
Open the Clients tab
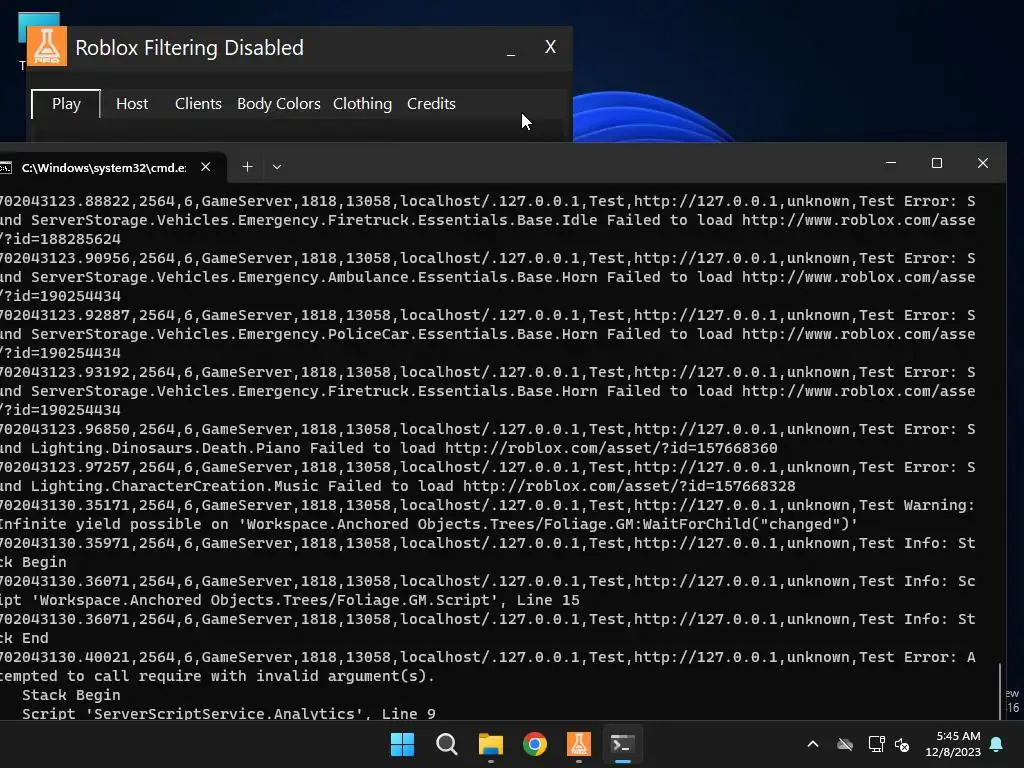coord(198,104)
